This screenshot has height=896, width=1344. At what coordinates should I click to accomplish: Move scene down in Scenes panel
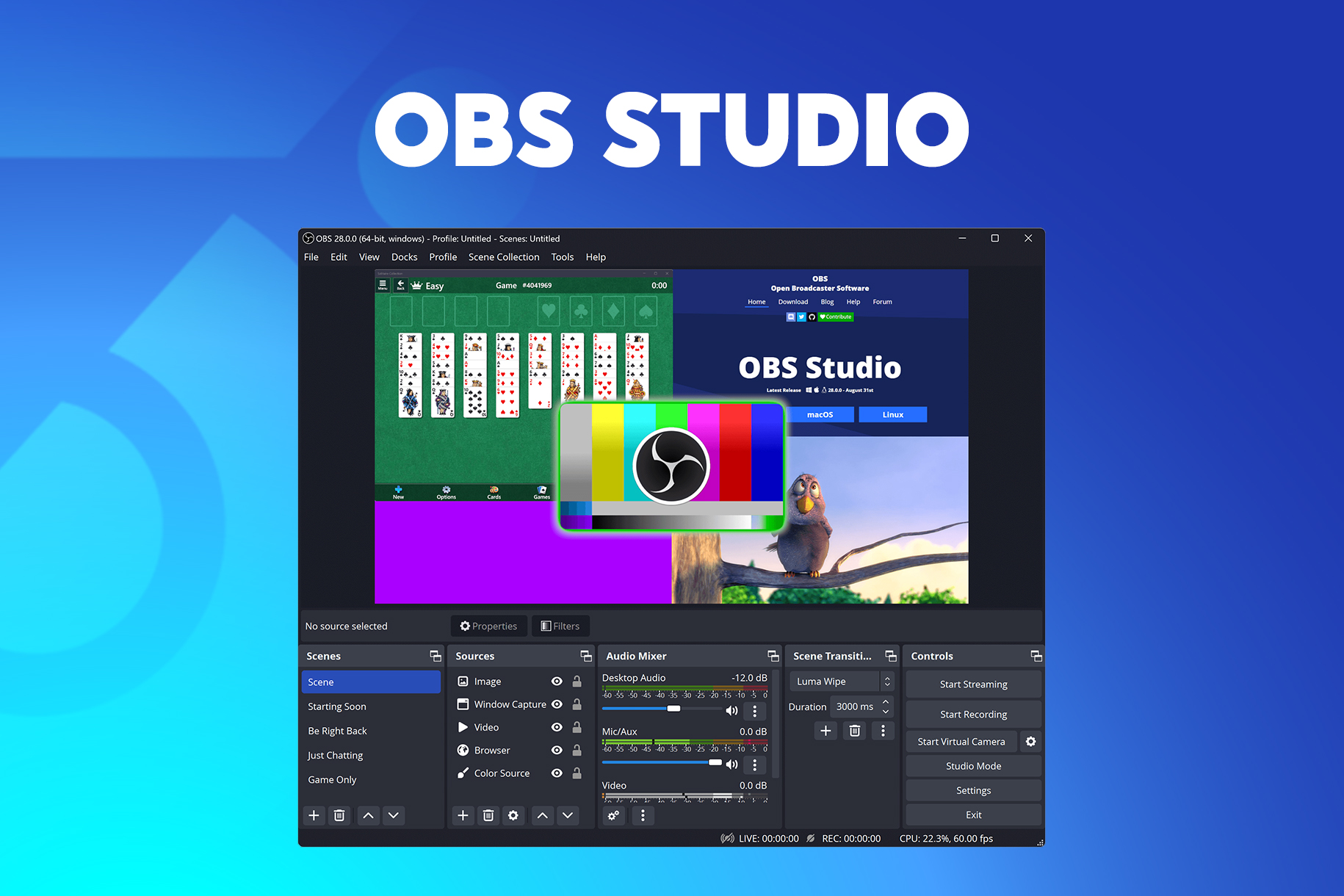click(x=394, y=815)
